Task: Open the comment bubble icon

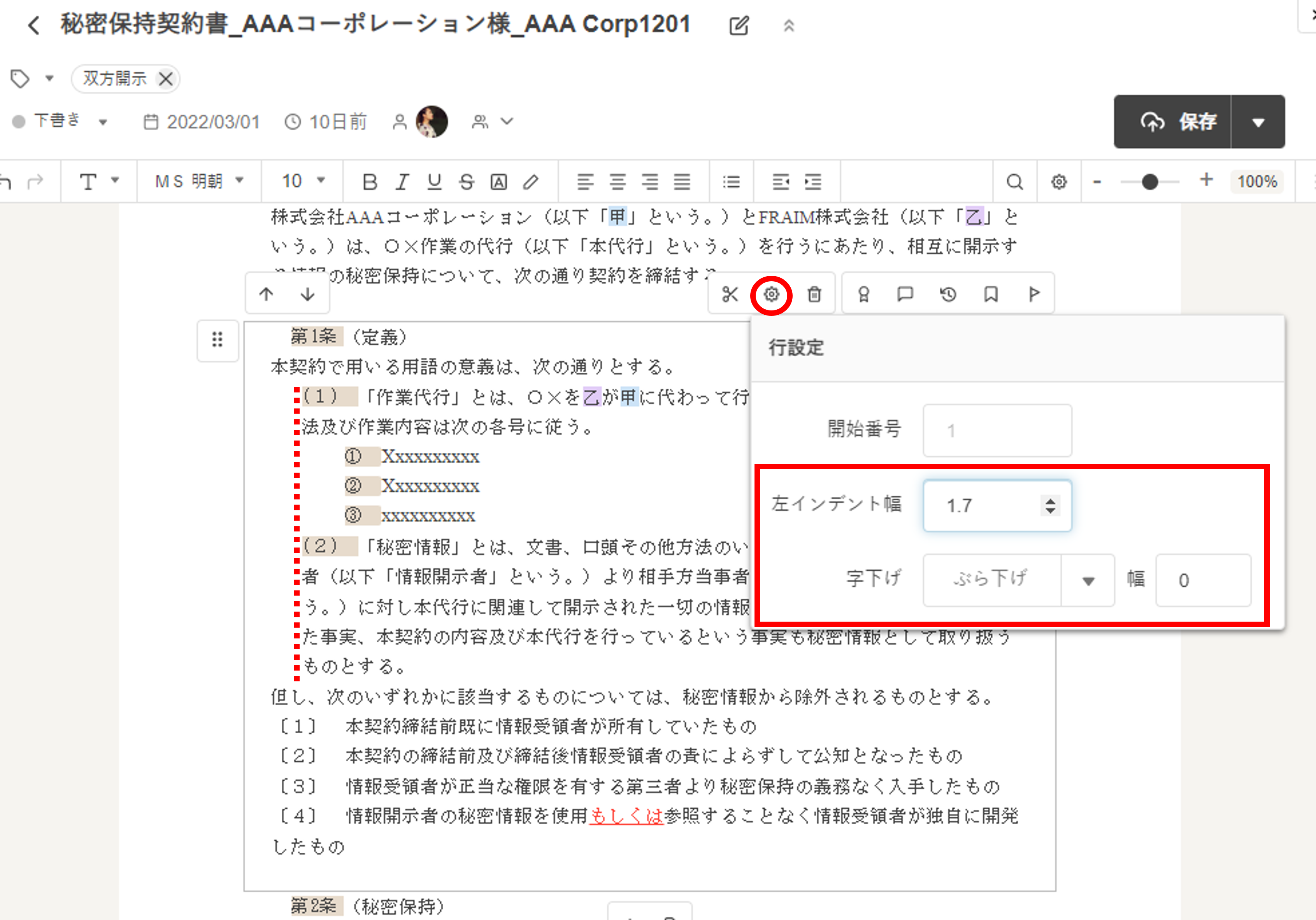Action: click(905, 294)
